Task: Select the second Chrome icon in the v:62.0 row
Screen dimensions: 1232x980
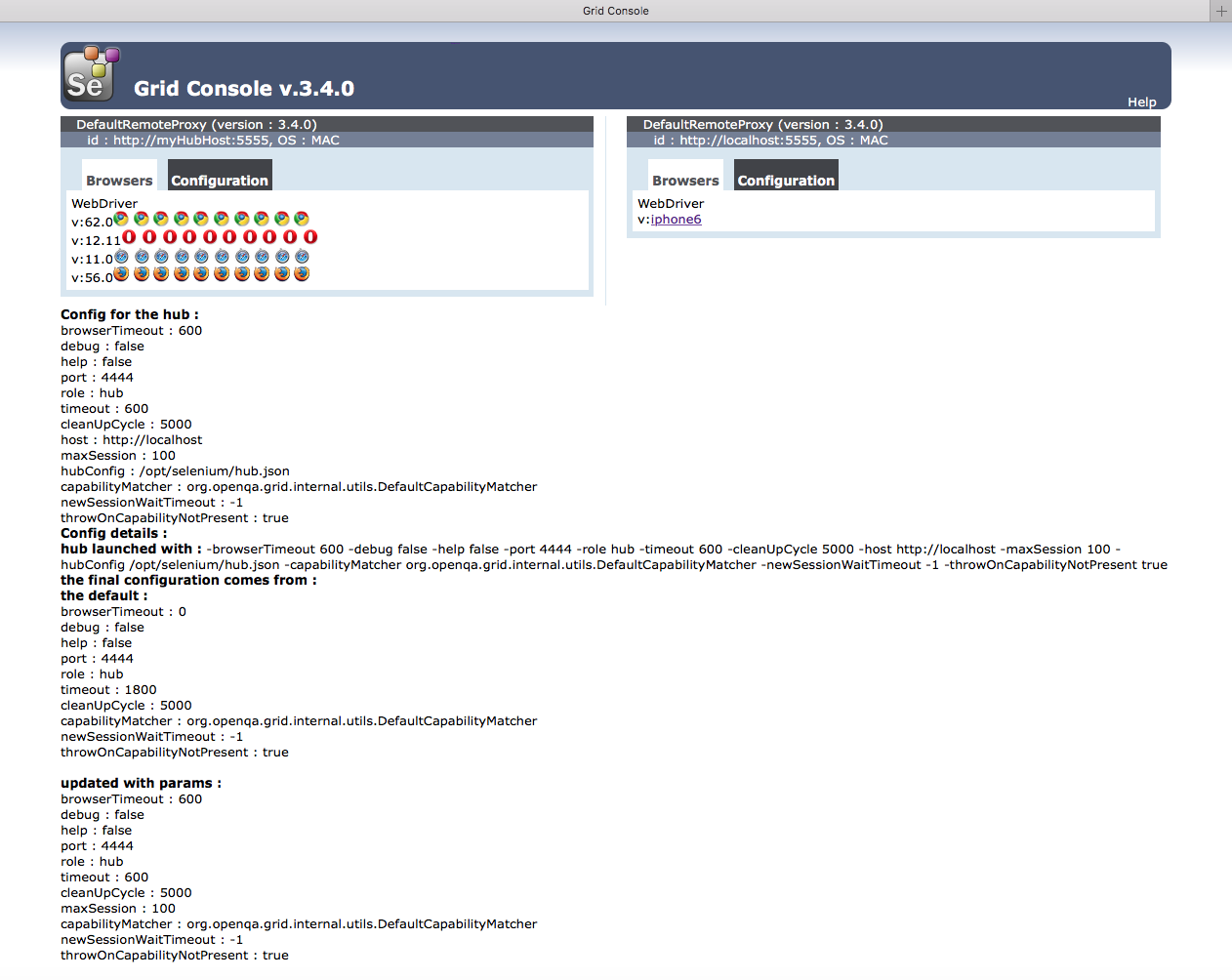Action: click(x=142, y=219)
